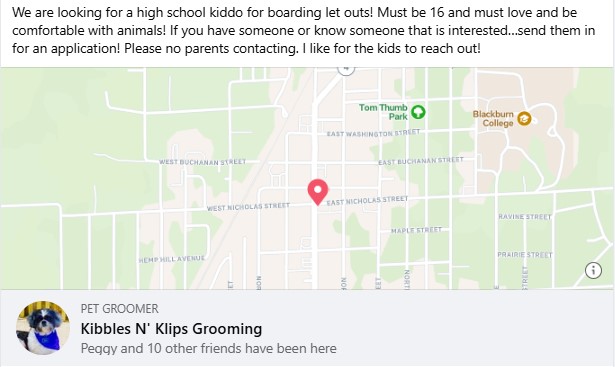615x367 pixels.
Task: Open the map info icon
Action: pyautogui.click(x=593, y=270)
